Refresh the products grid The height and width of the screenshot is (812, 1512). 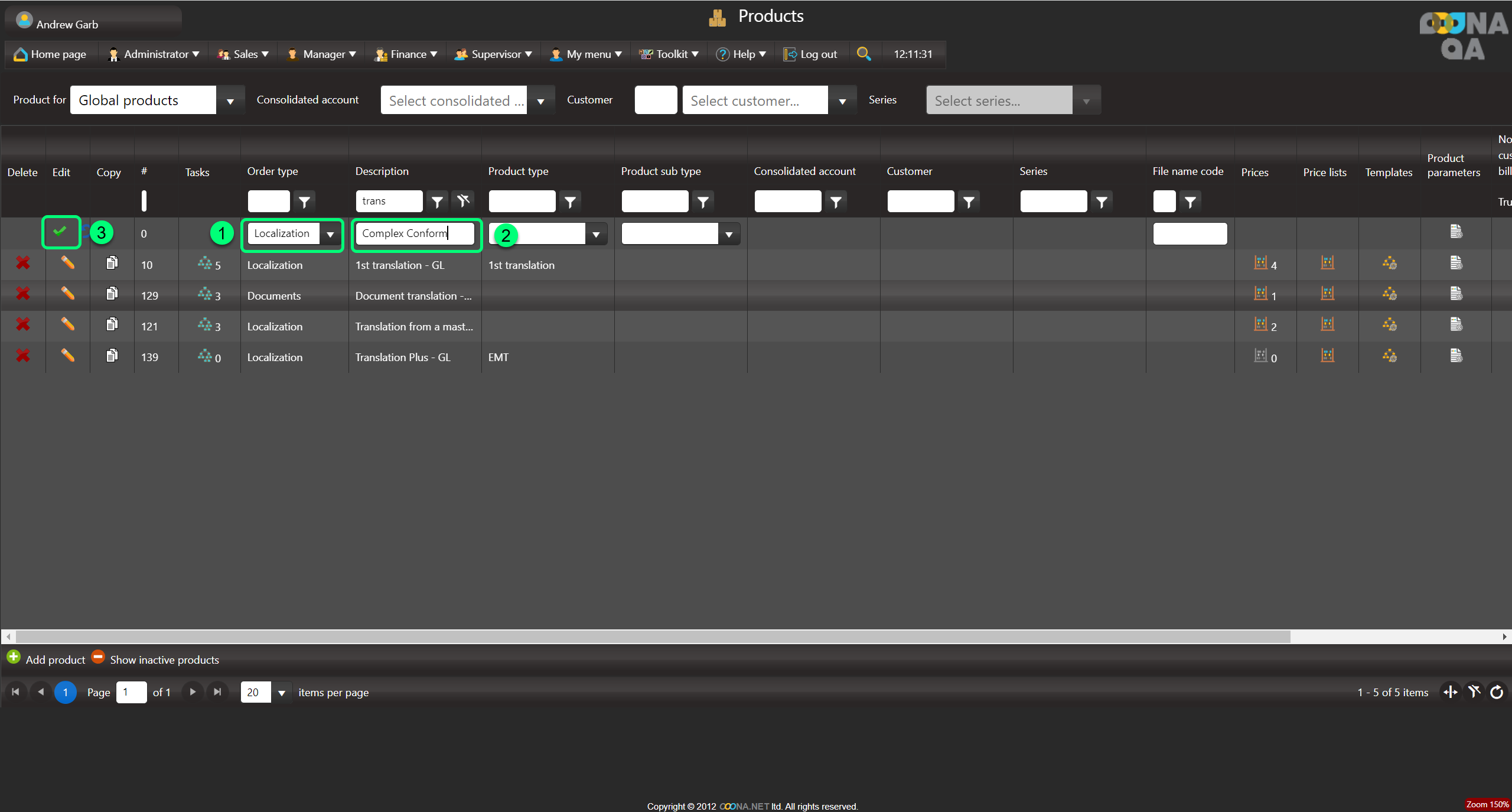[1497, 692]
